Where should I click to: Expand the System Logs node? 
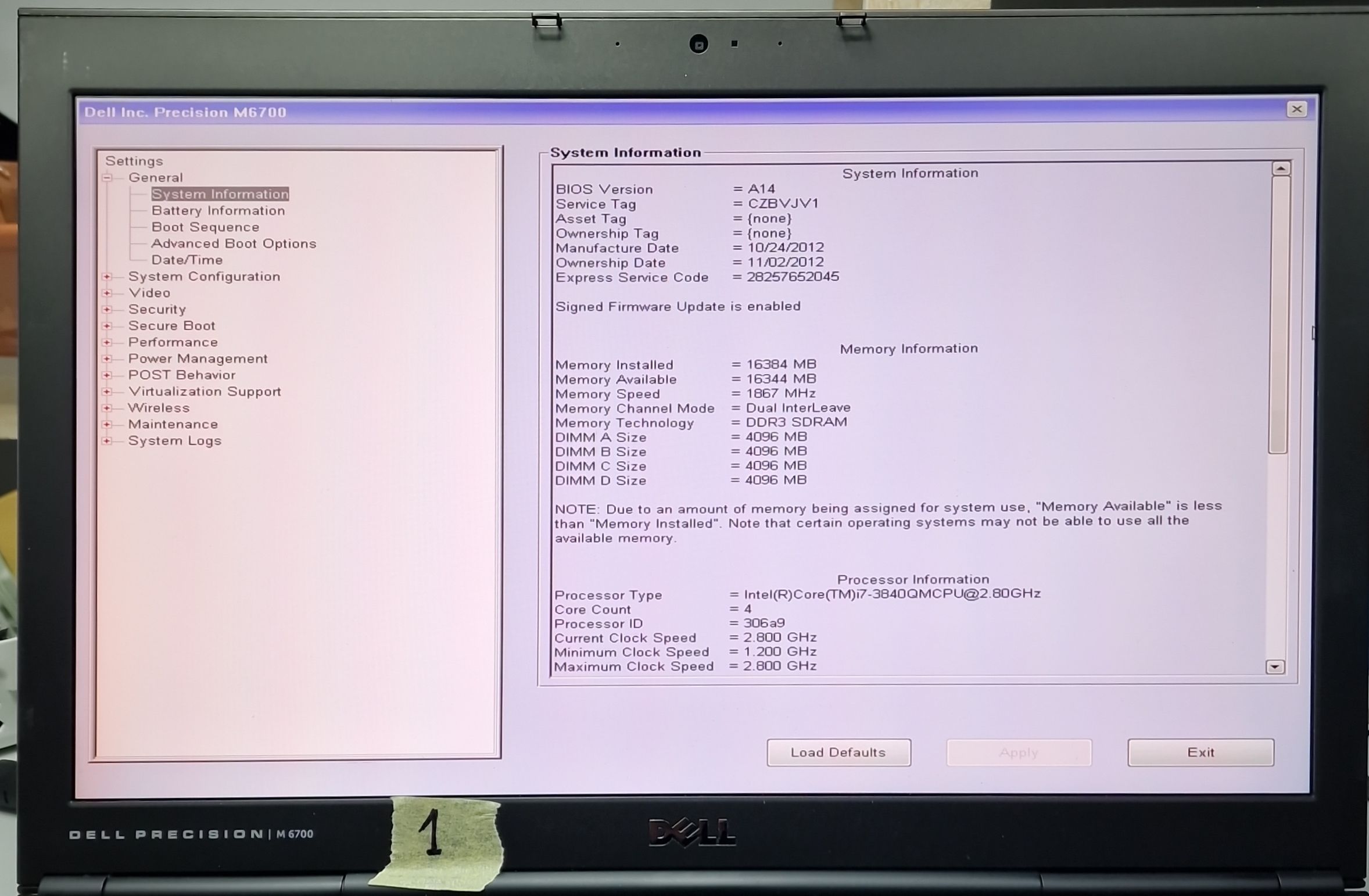(x=107, y=441)
